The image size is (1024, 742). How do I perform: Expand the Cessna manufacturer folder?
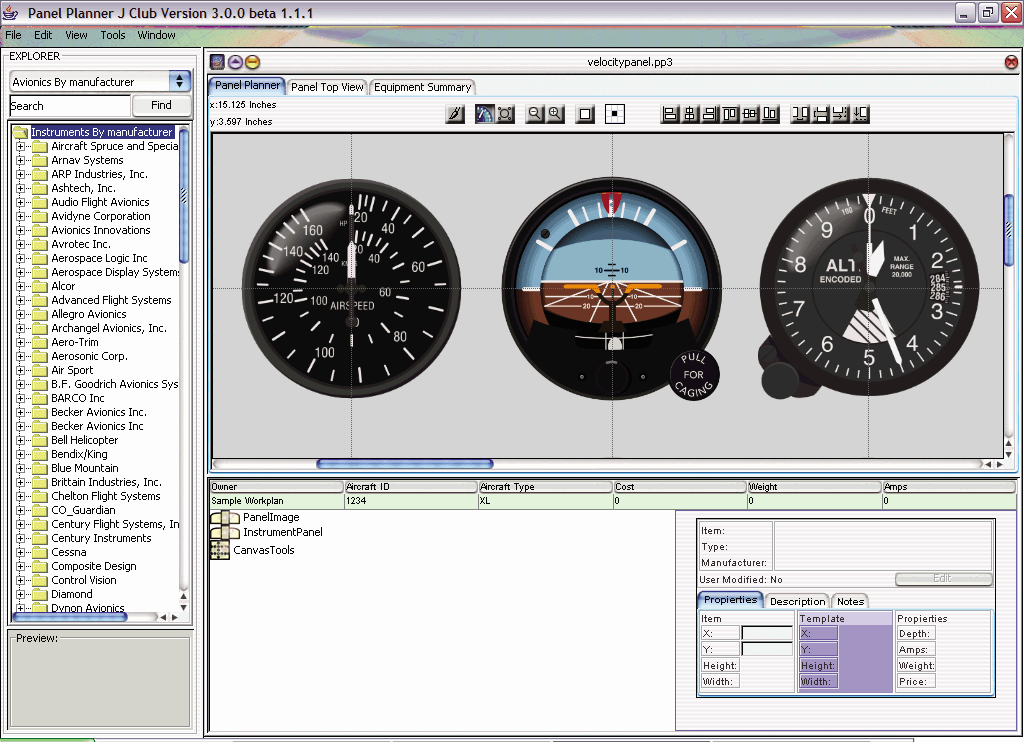[x=20, y=552]
